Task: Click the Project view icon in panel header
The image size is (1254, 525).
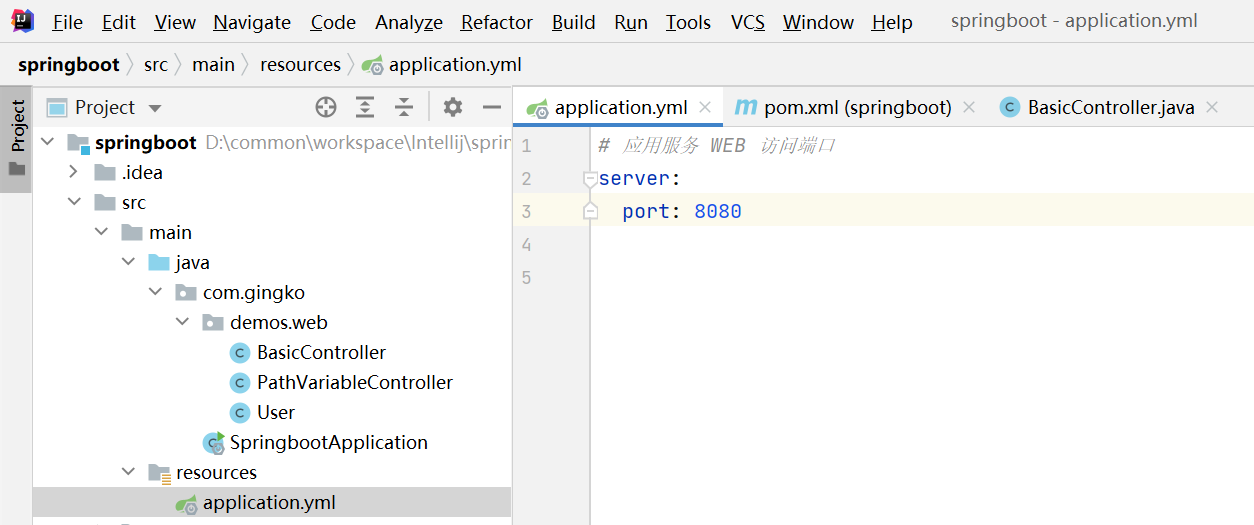Action: click(57, 107)
